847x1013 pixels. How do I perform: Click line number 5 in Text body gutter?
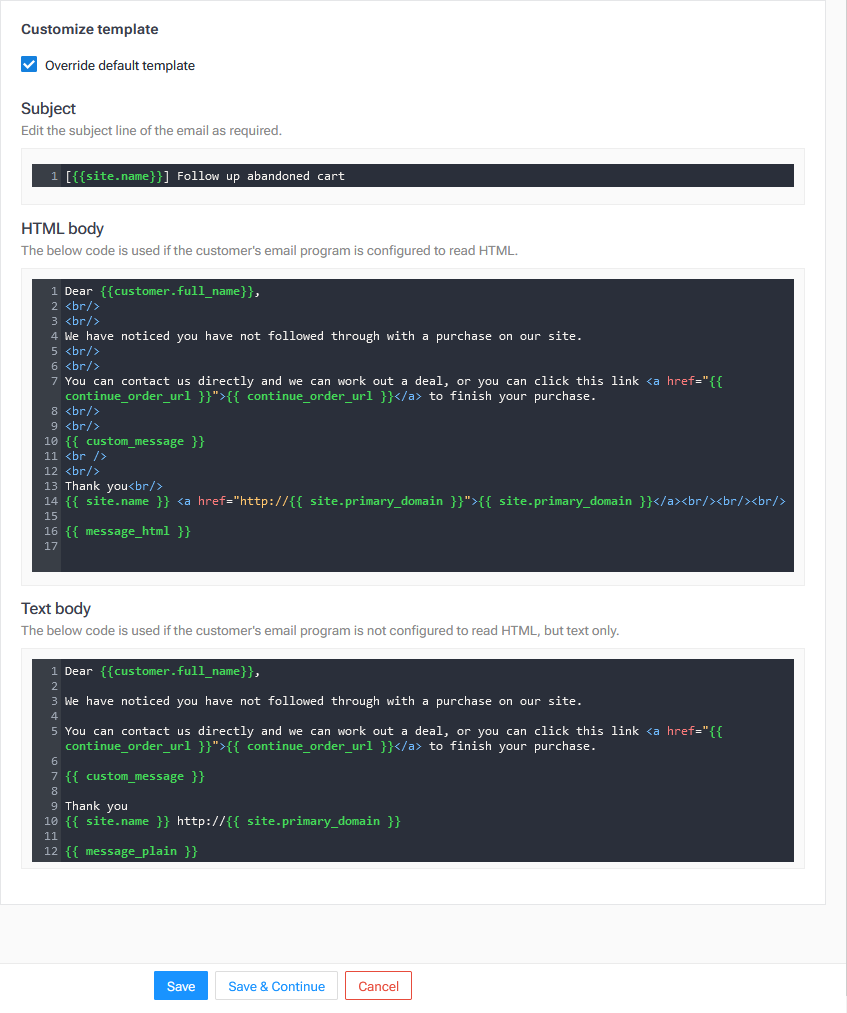54,731
